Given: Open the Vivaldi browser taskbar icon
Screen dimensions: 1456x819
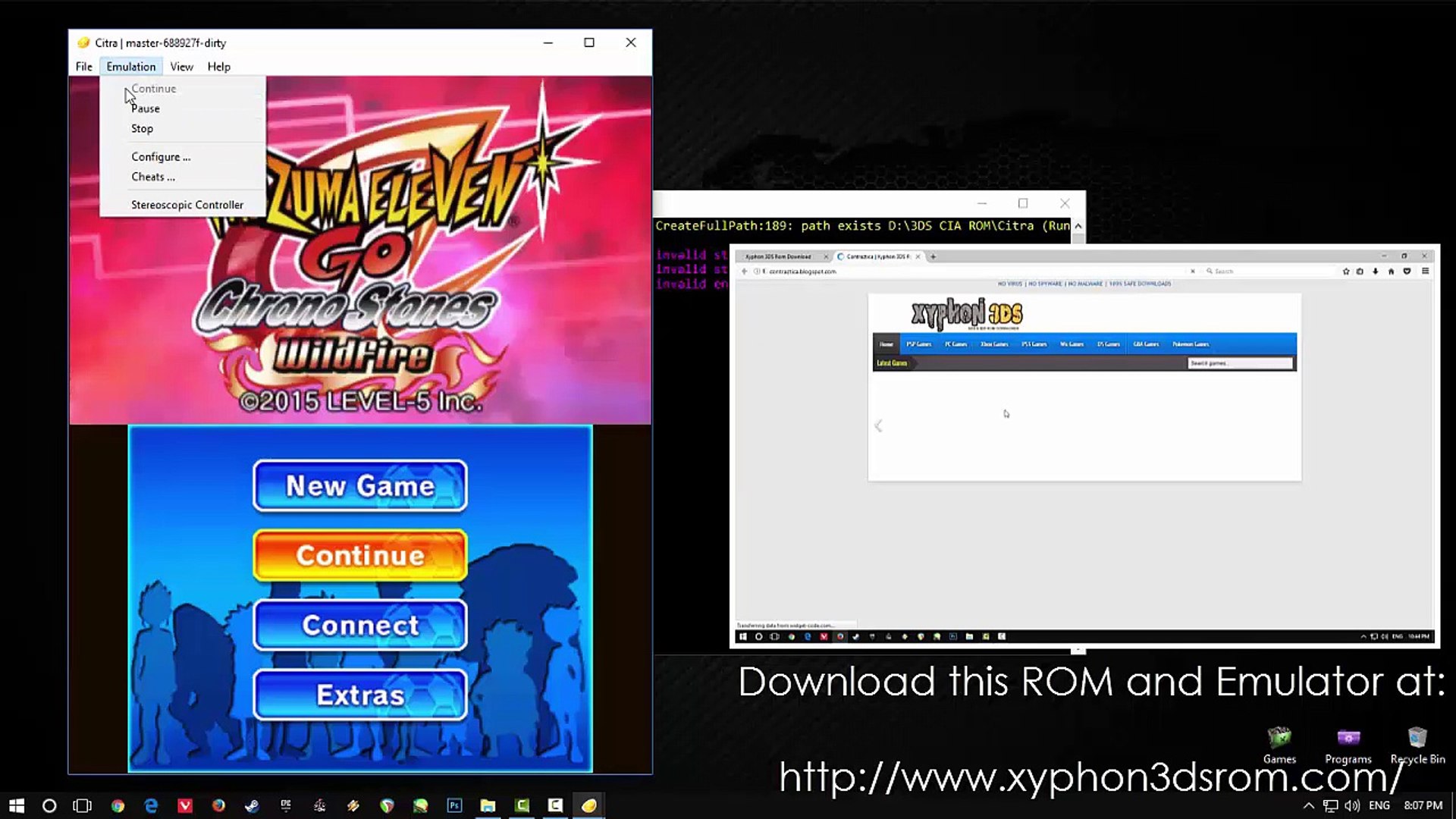Looking at the screenshot, I should click(x=185, y=805).
